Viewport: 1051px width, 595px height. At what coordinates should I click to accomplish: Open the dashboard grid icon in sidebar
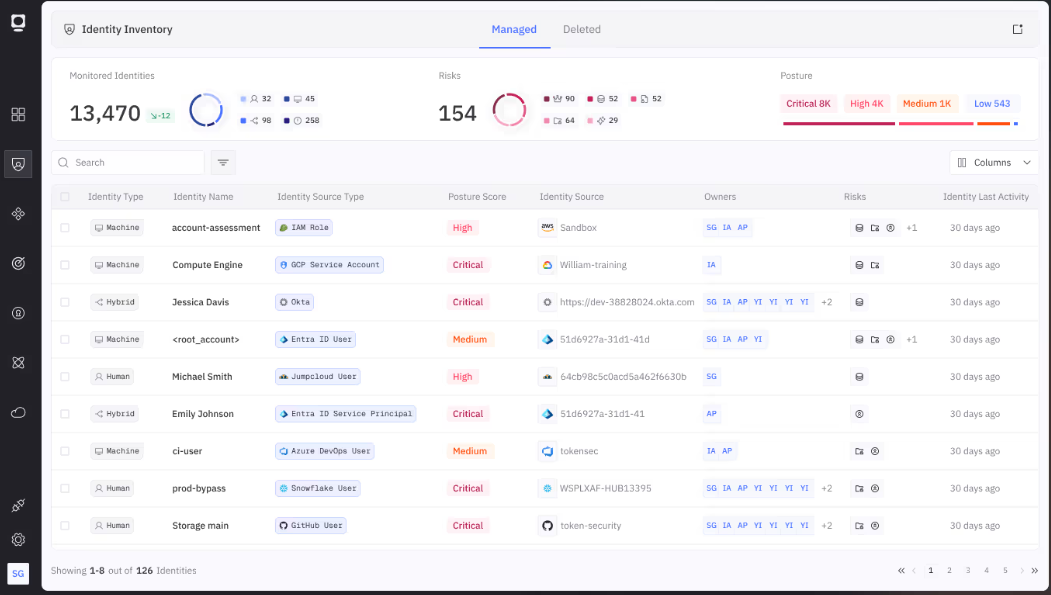click(x=18, y=115)
